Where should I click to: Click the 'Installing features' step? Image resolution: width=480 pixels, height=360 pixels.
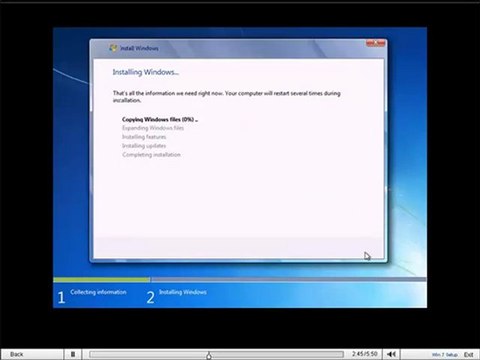pos(144,137)
